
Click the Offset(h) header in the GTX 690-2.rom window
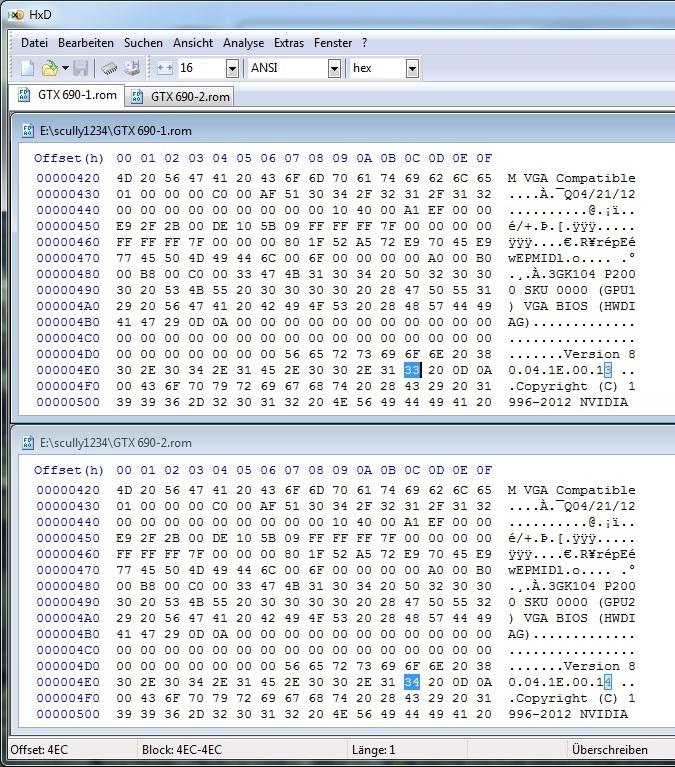coord(68,470)
